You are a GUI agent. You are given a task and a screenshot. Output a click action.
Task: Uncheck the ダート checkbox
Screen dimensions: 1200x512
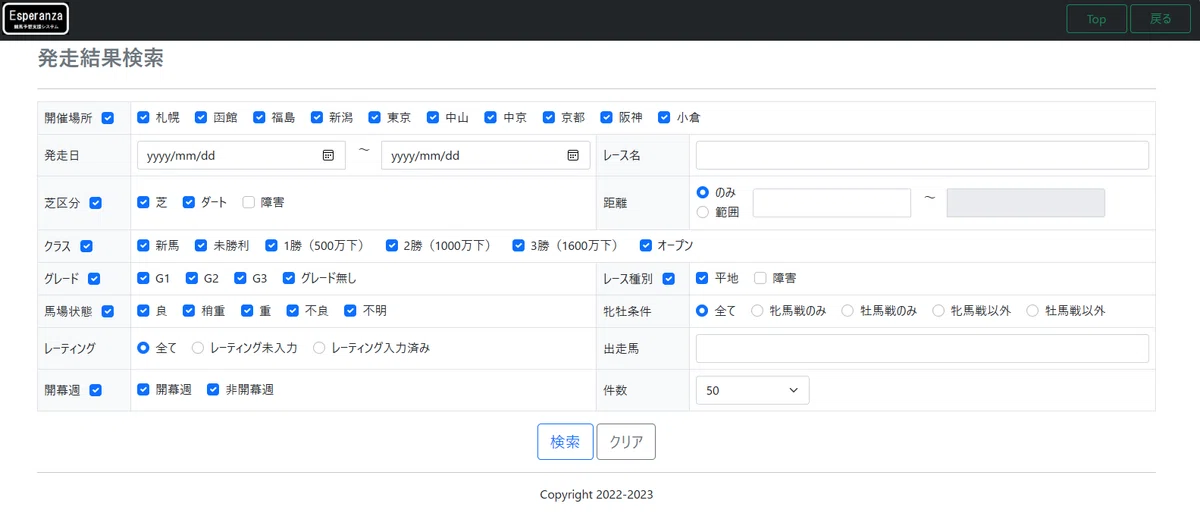189,202
